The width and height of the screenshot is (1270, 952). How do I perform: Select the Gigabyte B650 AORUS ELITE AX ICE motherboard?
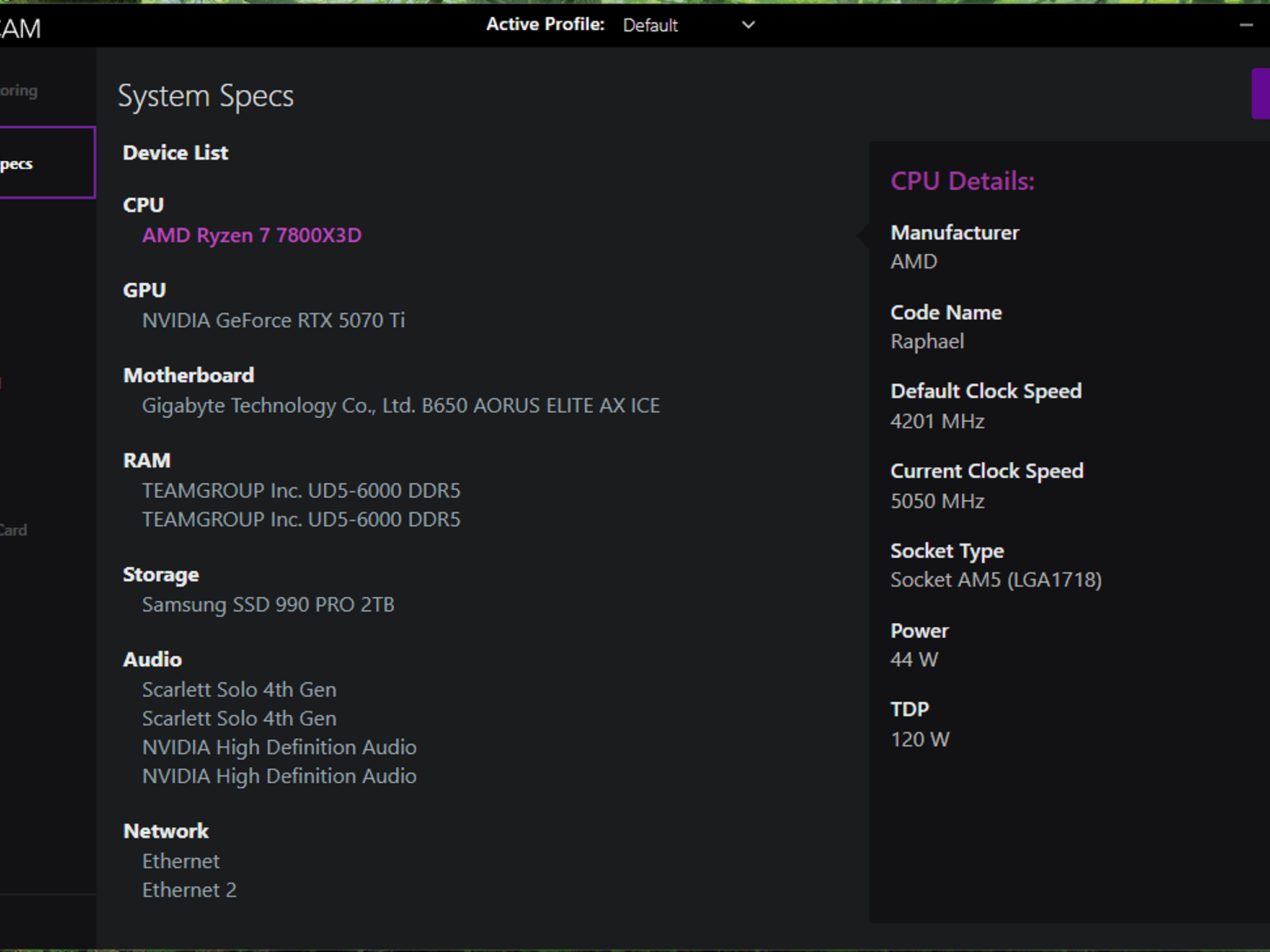401,405
